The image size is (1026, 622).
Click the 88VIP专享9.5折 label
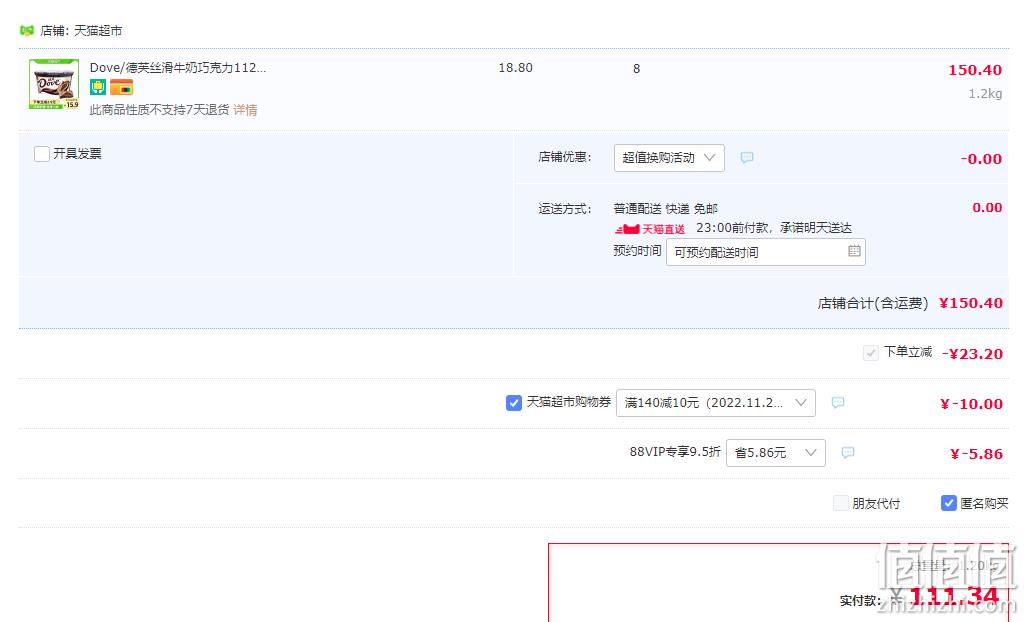click(x=675, y=452)
